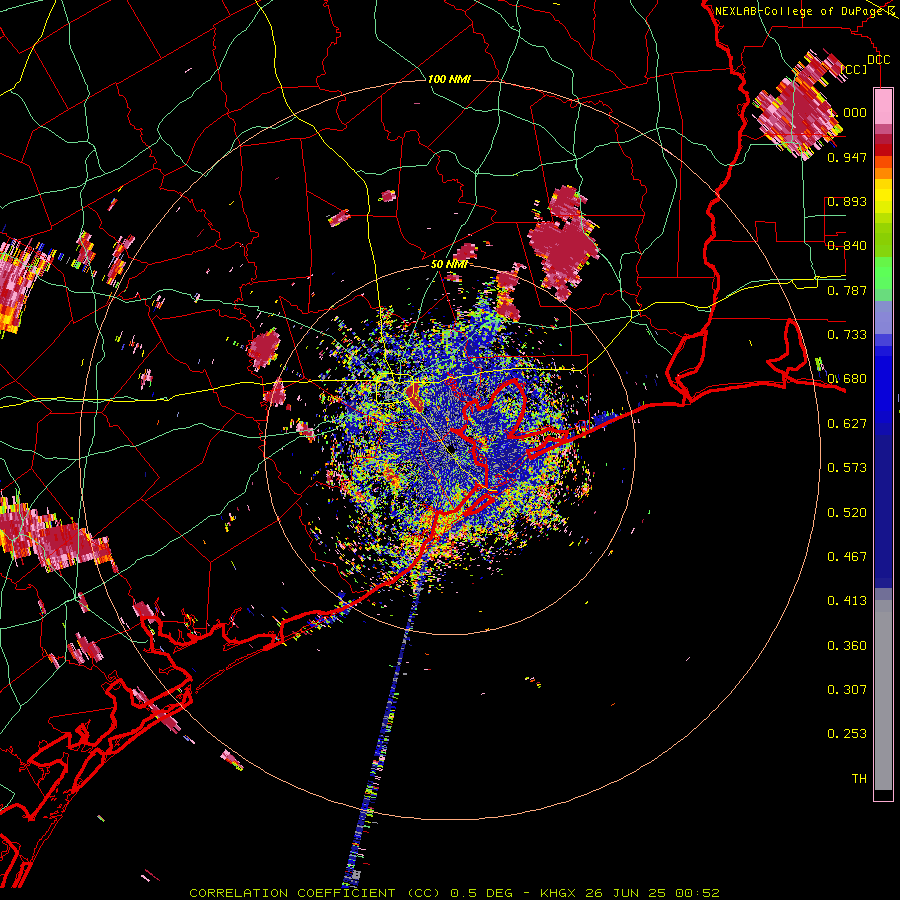Pick the light pink top color scale segment

[x=883, y=106]
